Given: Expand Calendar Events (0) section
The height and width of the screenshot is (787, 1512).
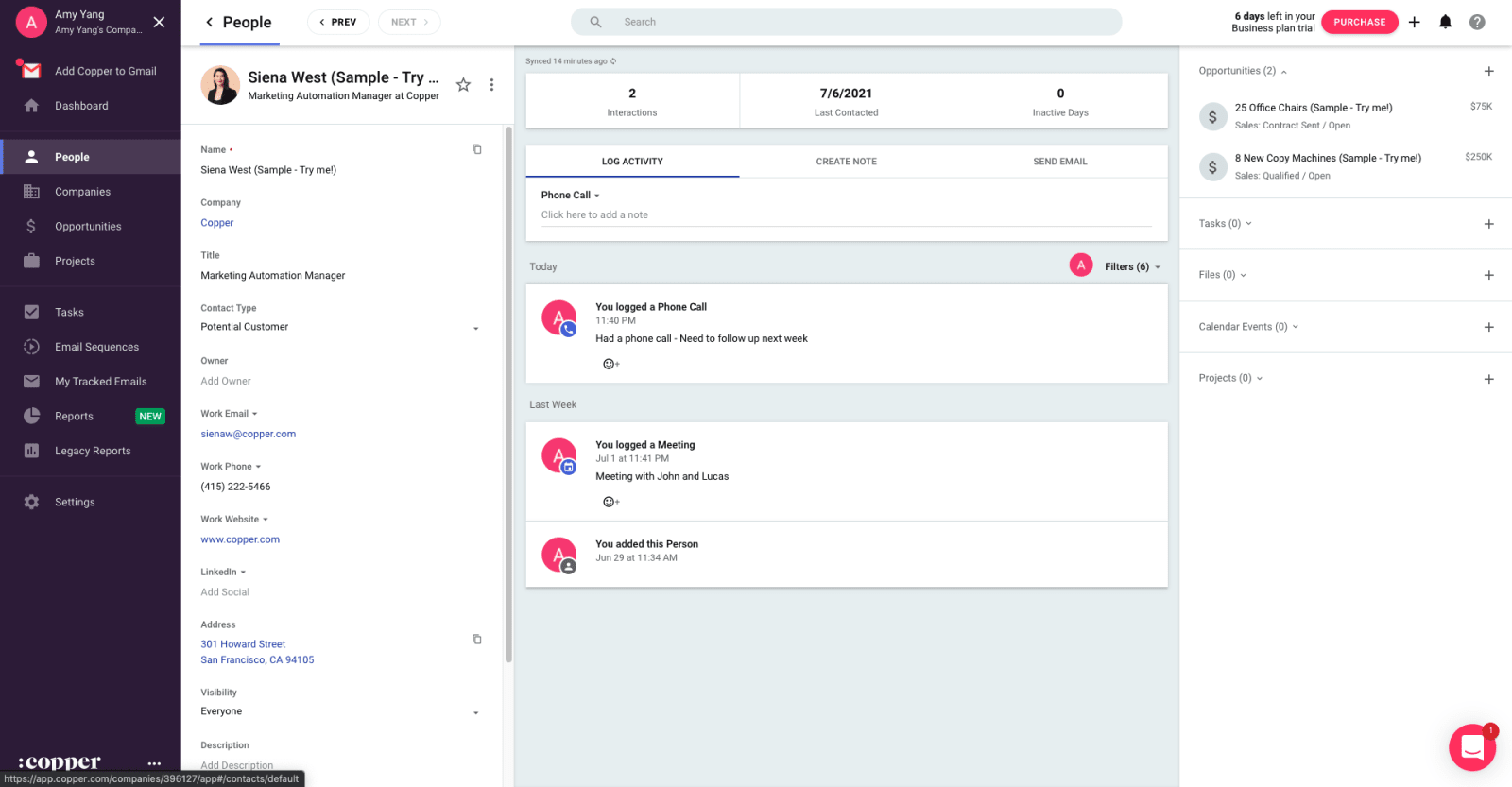Looking at the screenshot, I should [1248, 327].
